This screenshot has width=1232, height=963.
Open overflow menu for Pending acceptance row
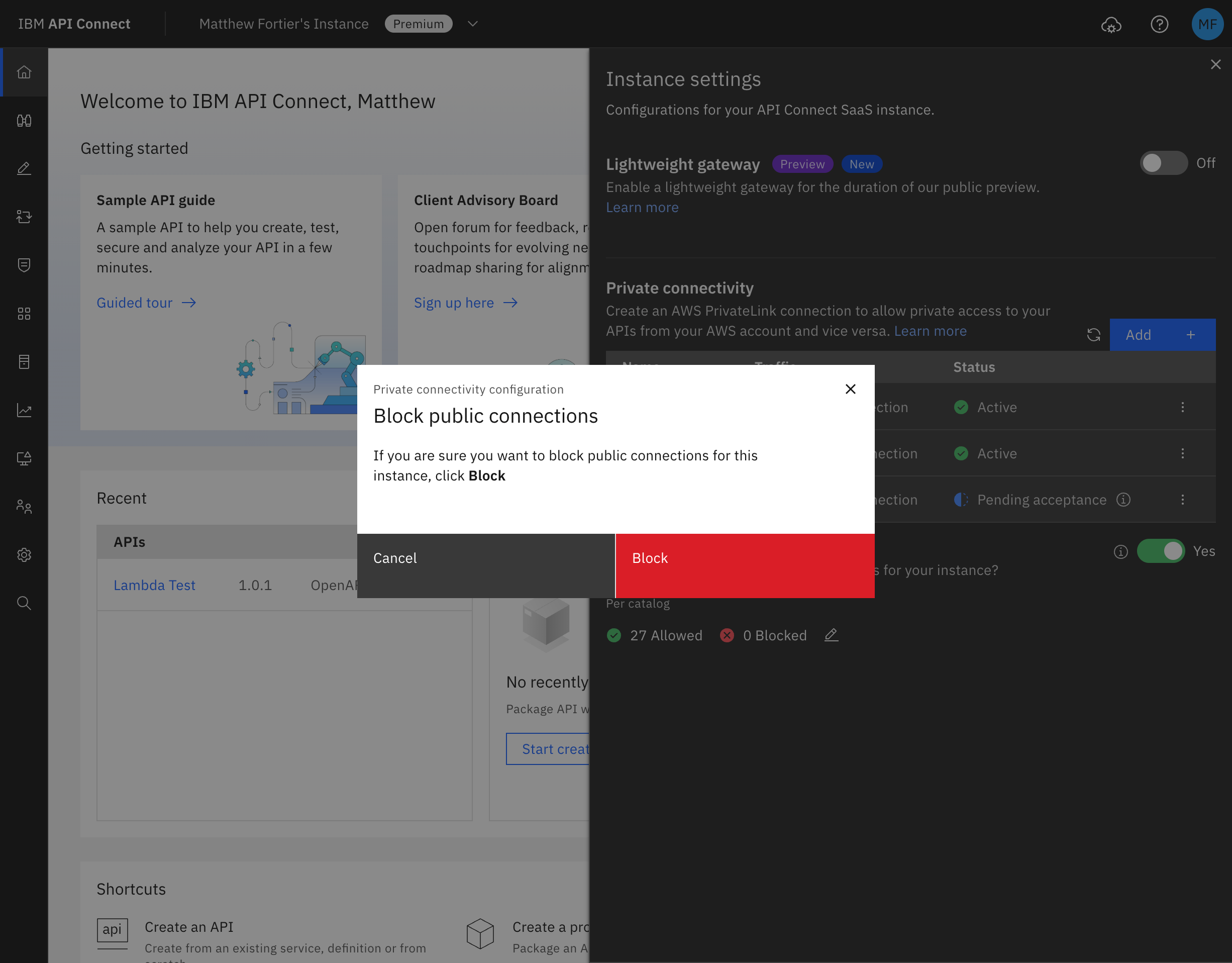1182,499
